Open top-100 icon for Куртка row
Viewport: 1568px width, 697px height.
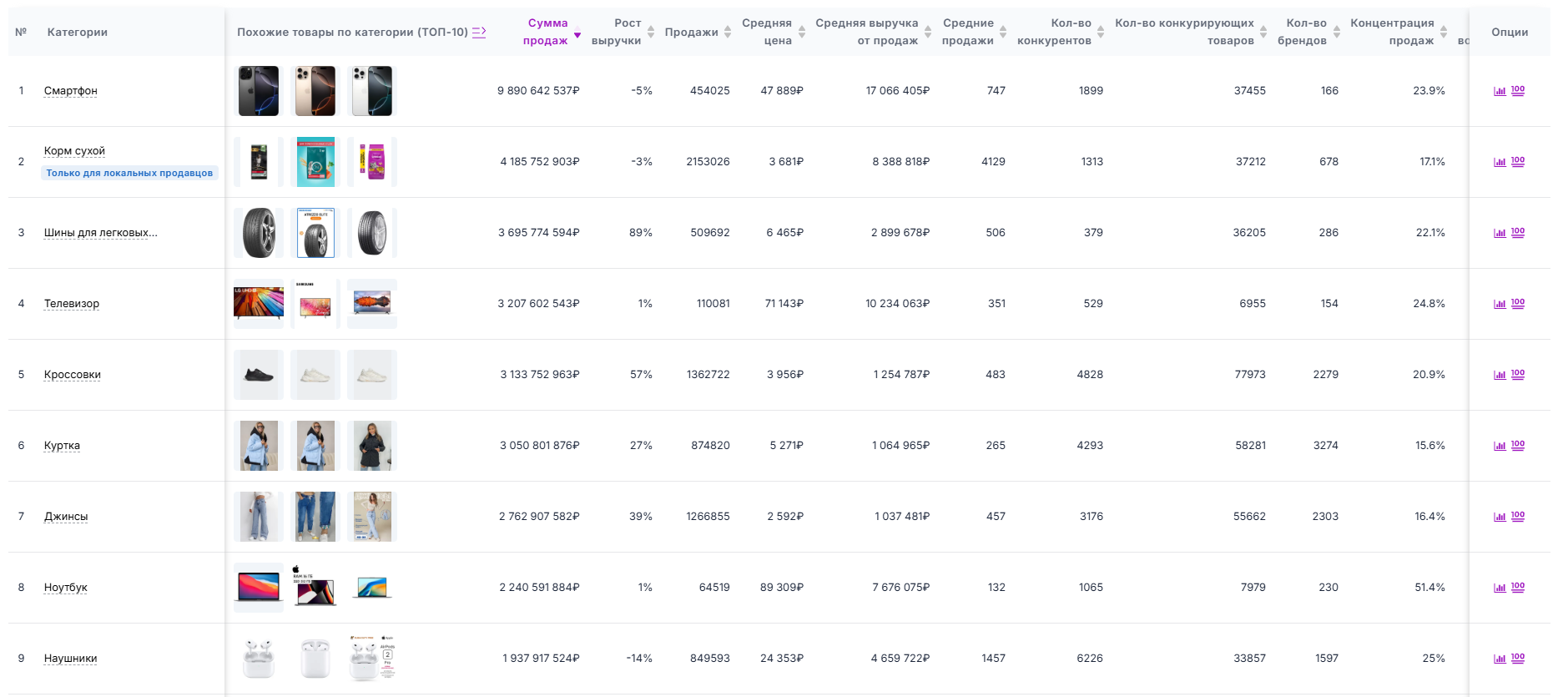(x=1518, y=445)
